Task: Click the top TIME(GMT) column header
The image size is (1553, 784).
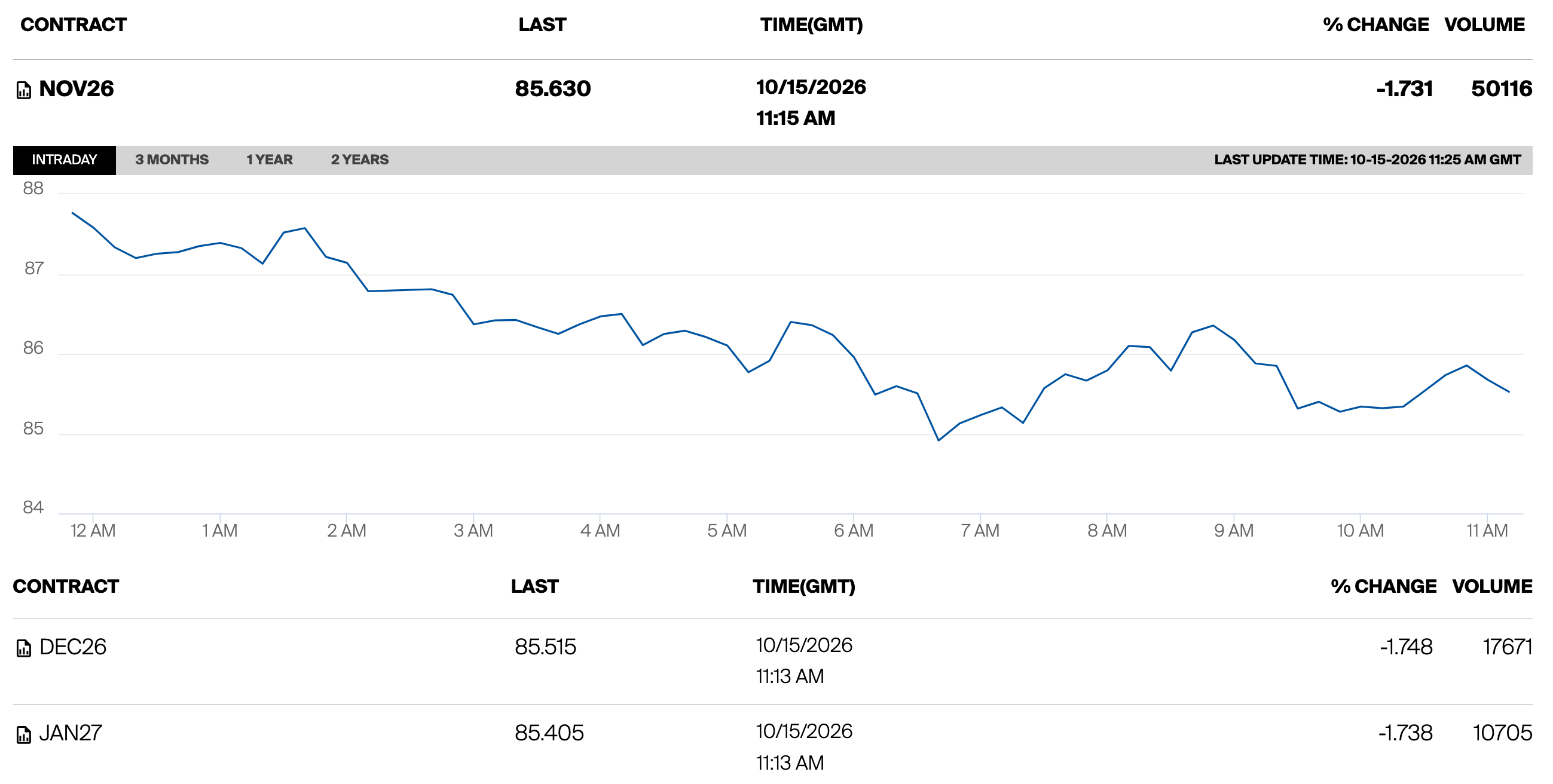Action: click(811, 24)
